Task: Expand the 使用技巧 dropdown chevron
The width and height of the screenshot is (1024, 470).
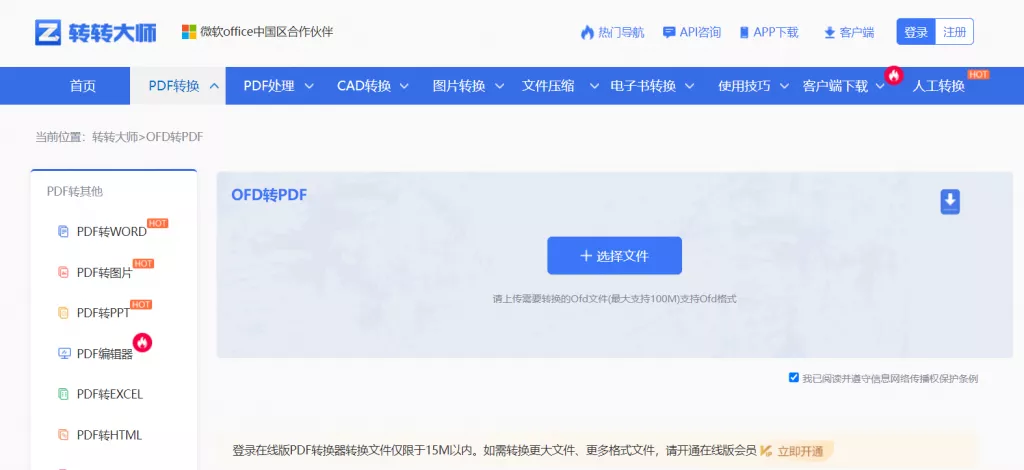Action: coord(784,86)
